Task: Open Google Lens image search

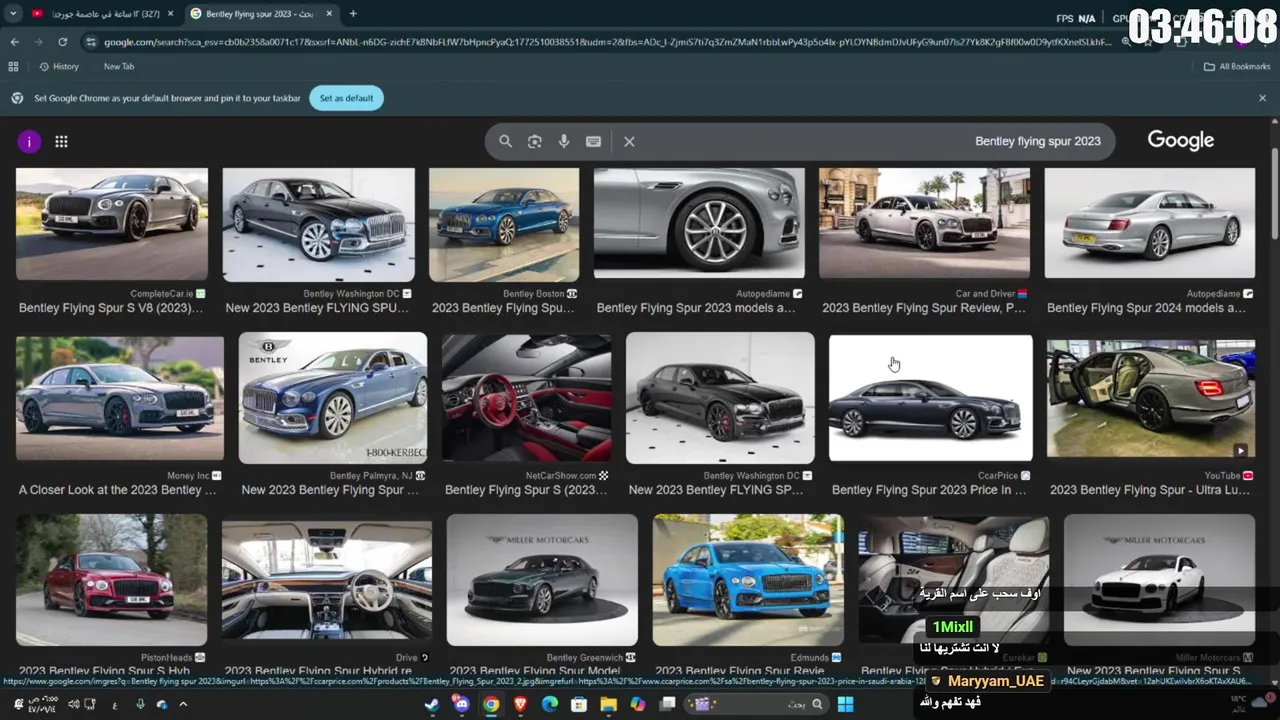Action: [535, 141]
